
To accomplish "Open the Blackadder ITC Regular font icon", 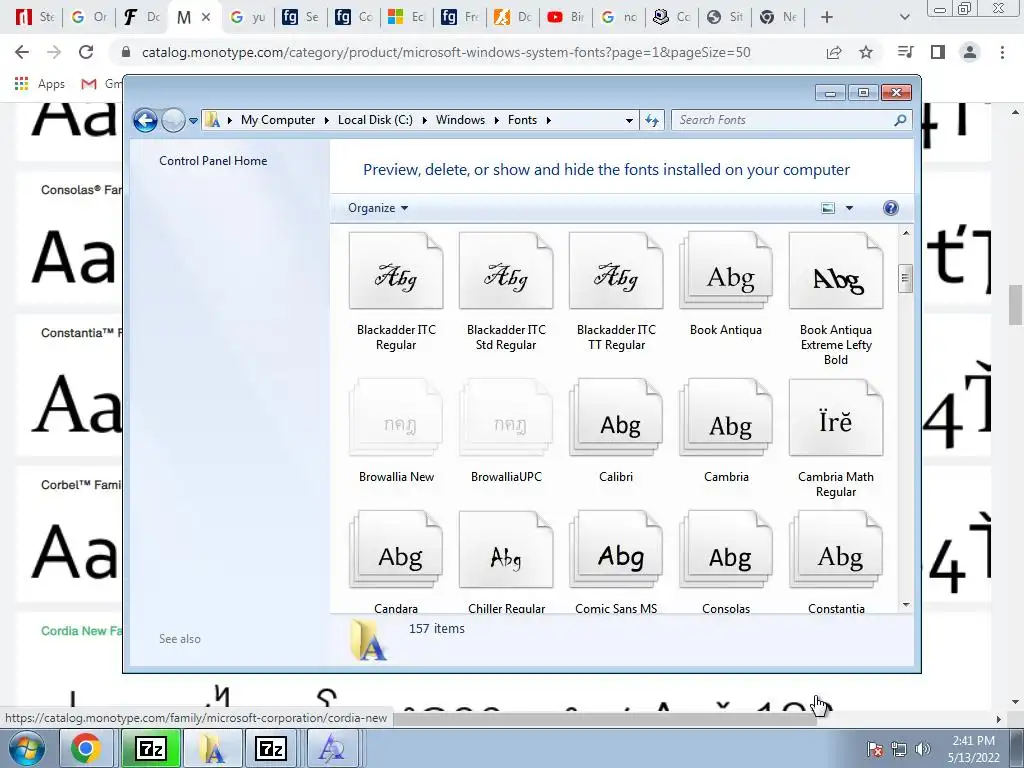I will 396,271.
